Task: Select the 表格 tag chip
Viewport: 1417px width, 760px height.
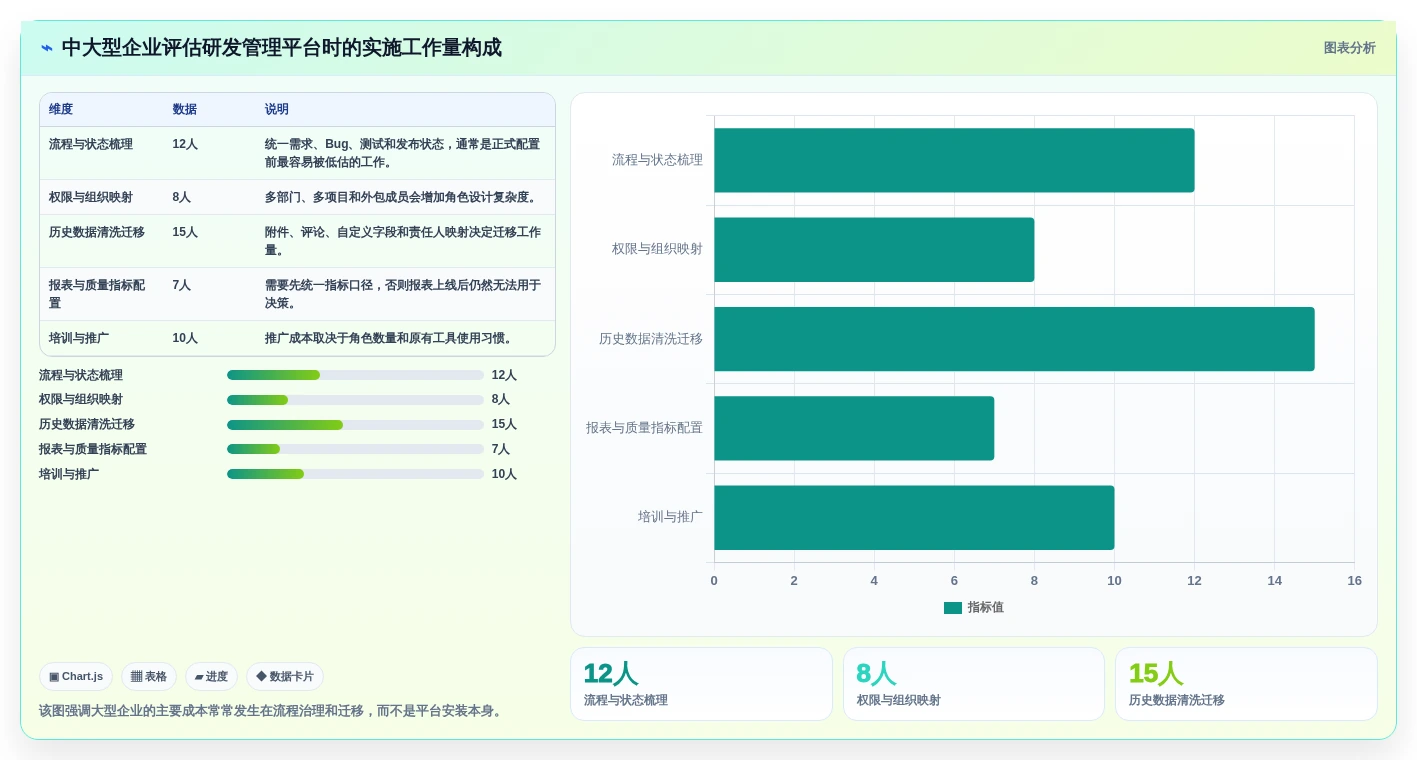Action: [149, 677]
